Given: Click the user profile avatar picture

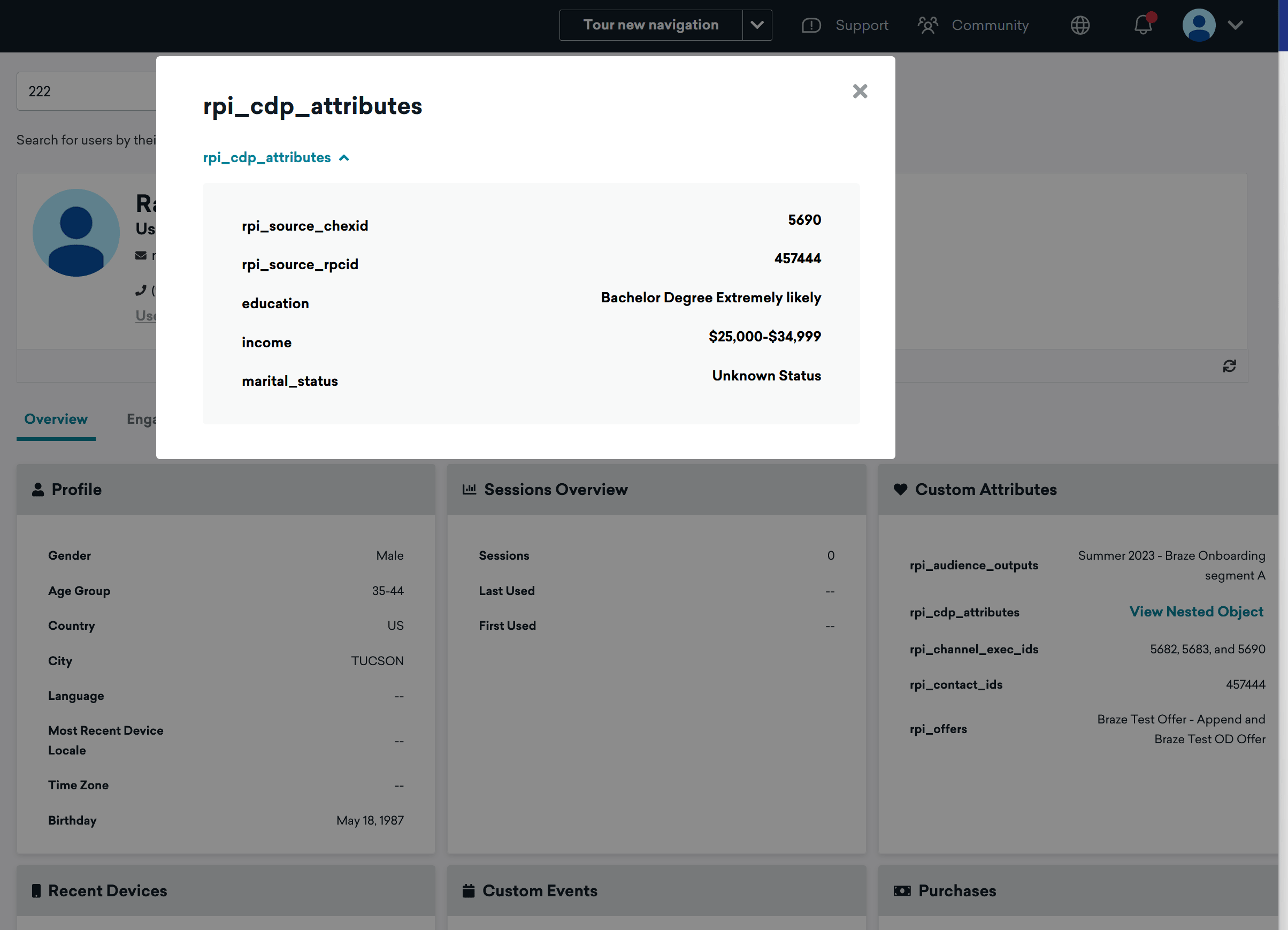Looking at the screenshot, I should tap(76, 233).
